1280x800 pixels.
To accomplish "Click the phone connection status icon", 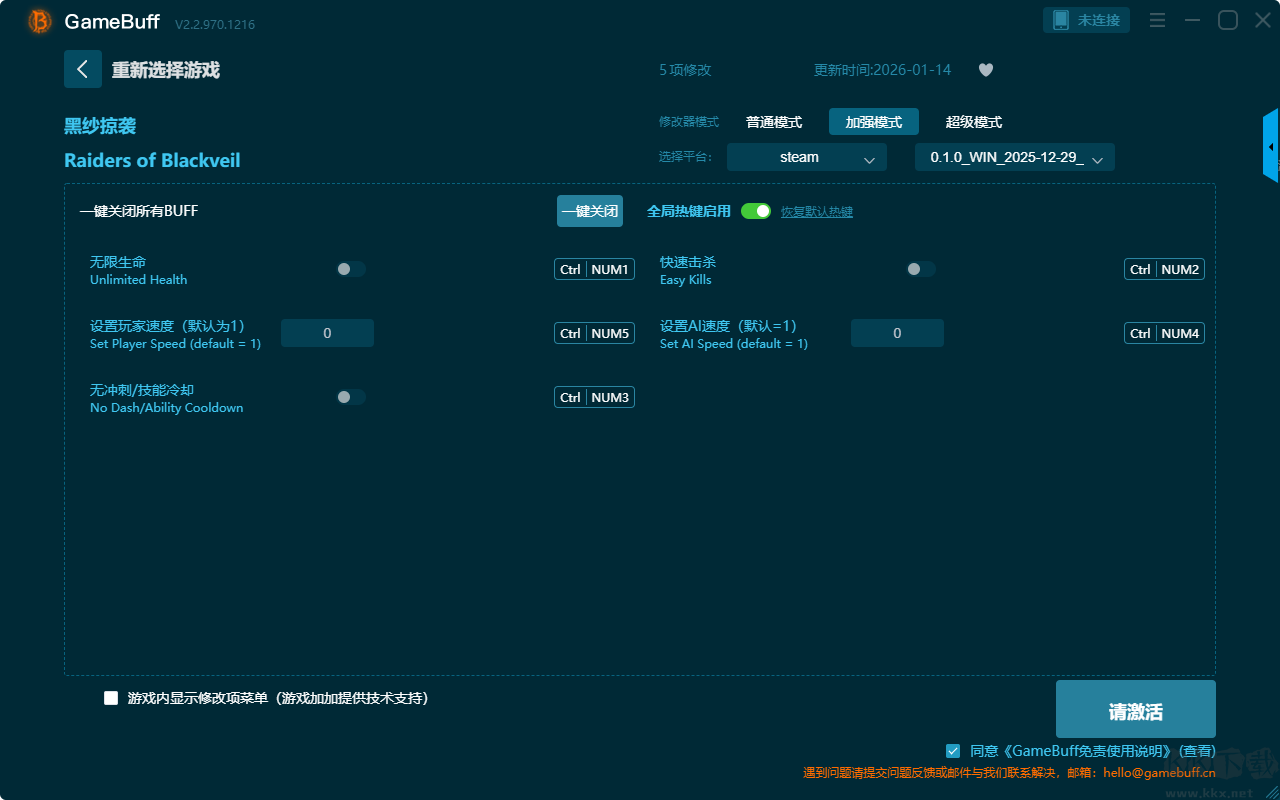I will point(1061,20).
